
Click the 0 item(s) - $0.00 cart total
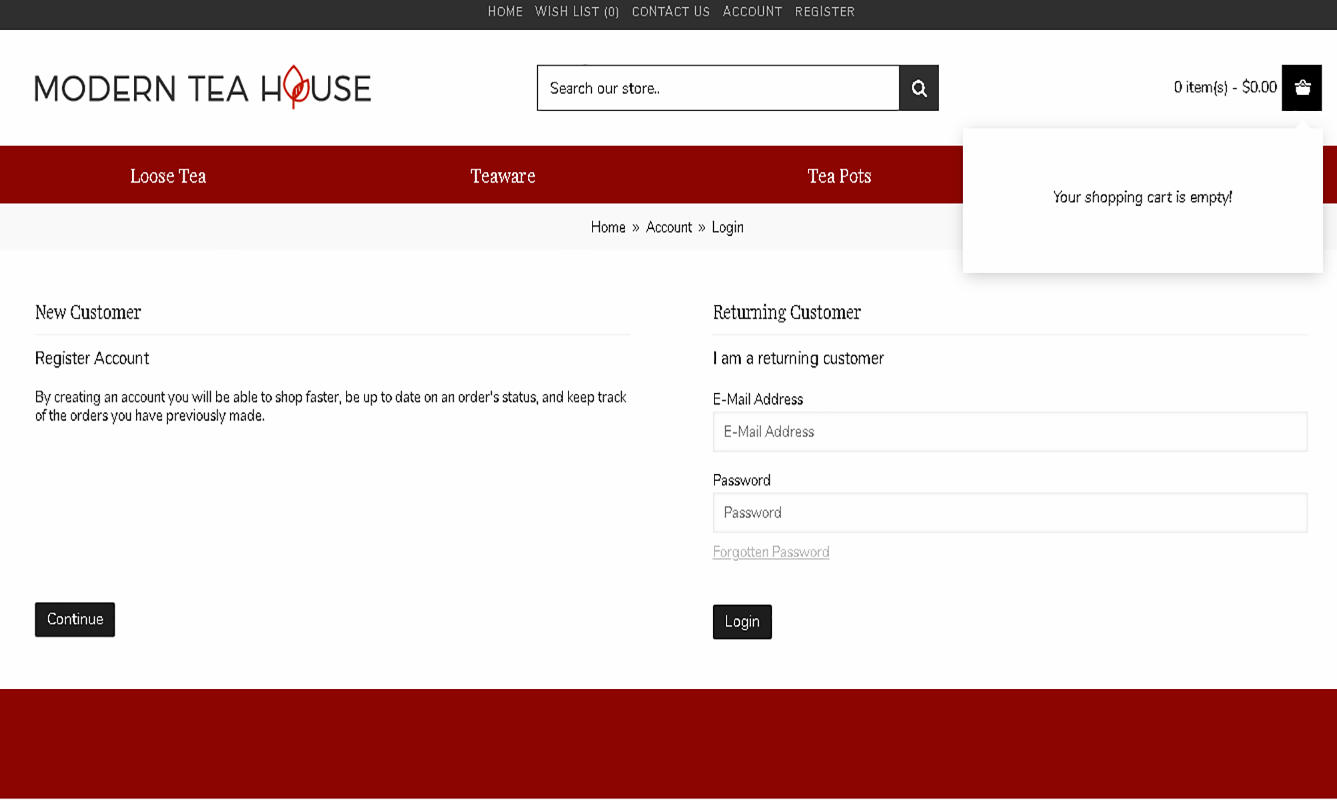pos(1224,87)
